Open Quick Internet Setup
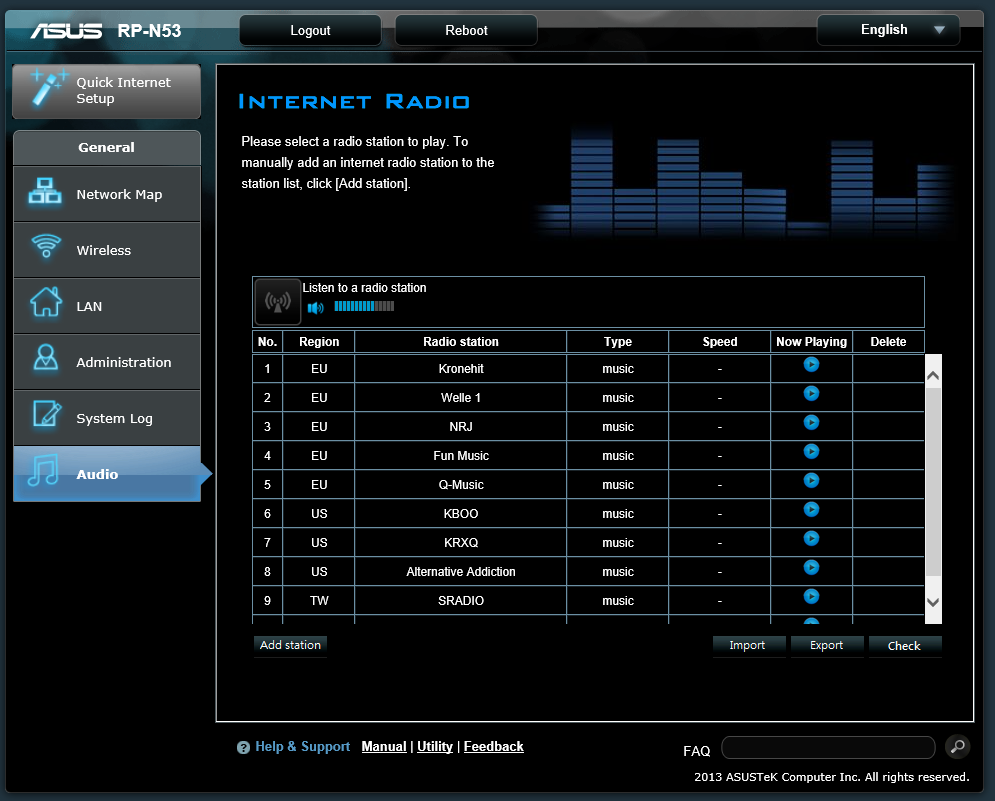The width and height of the screenshot is (995, 801). (x=107, y=91)
